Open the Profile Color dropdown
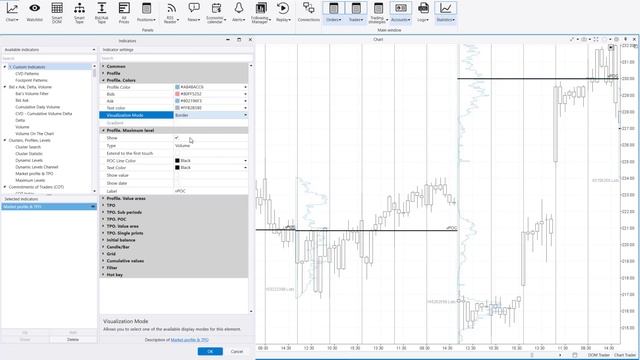 (x=245, y=87)
